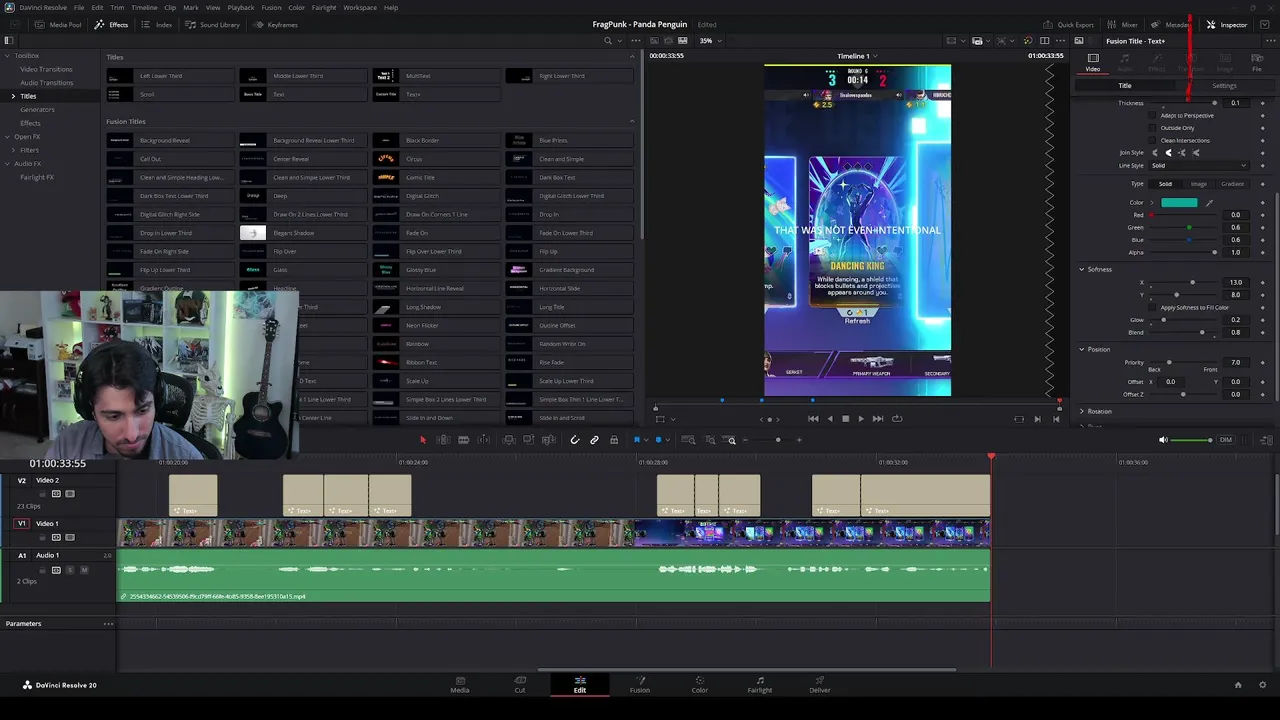Click the Quick Export button
The height and width of the screenshot is (720, 1280).
coord(1069,25)
